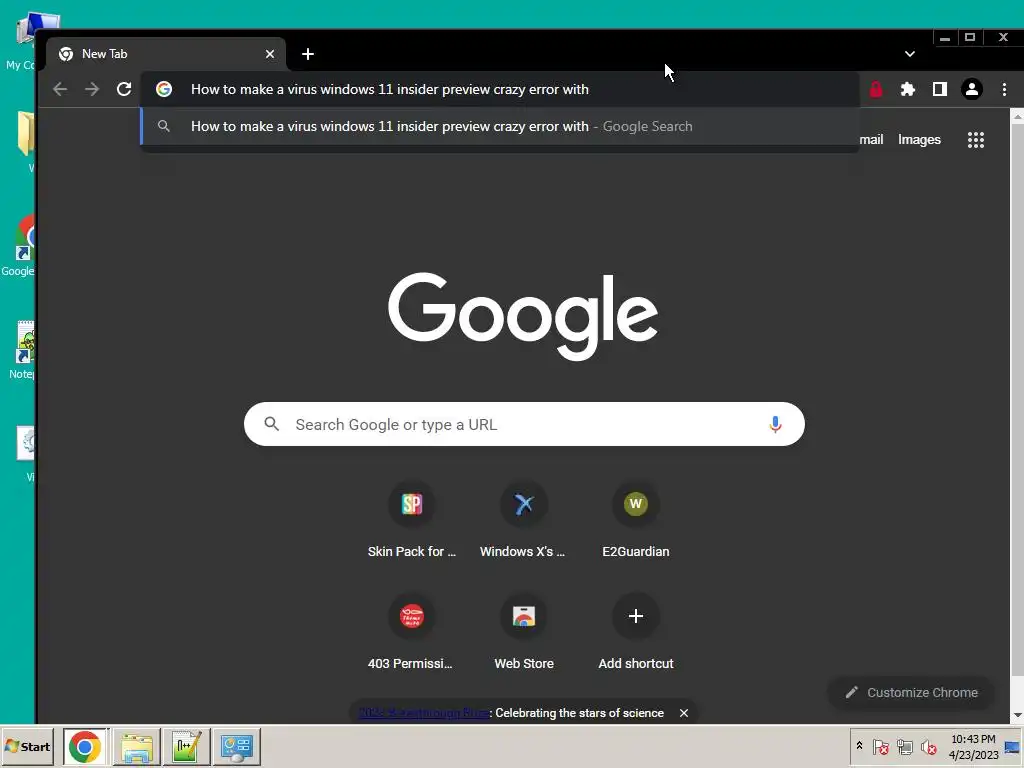The image size is (1024, 768).
Task: Click the Google logo
Action: (x=523, y=316)
